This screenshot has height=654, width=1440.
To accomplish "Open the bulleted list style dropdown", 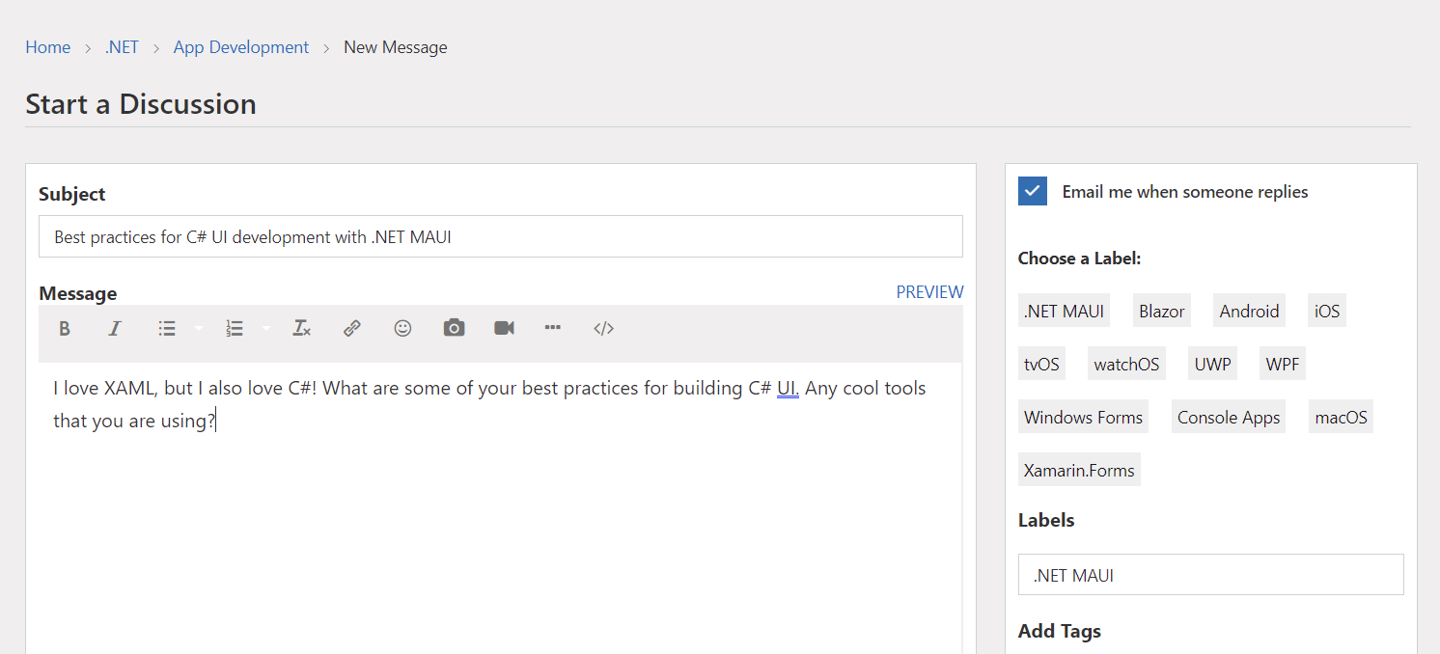I will coord(197,328).
